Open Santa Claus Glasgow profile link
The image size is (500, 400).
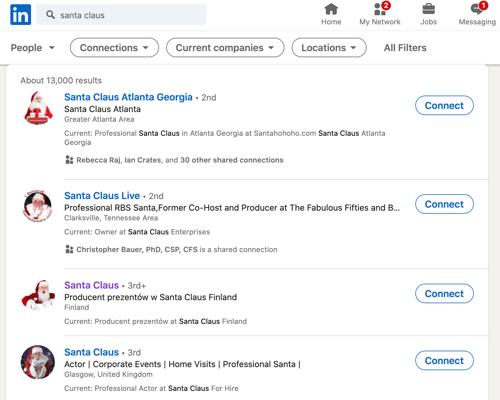pos(91,352)
